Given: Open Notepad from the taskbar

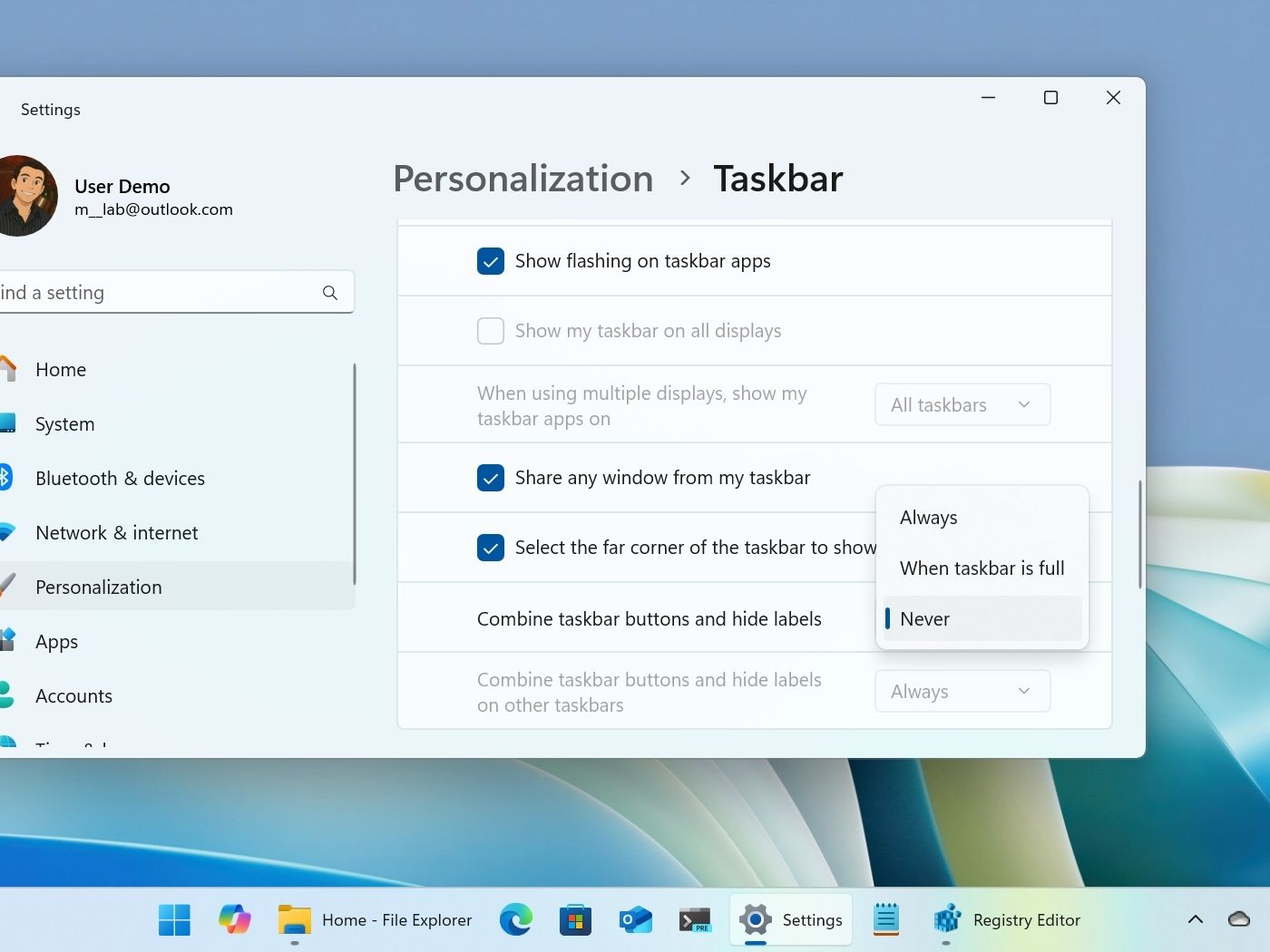Looking at the screenshot, I should (885, 919).
